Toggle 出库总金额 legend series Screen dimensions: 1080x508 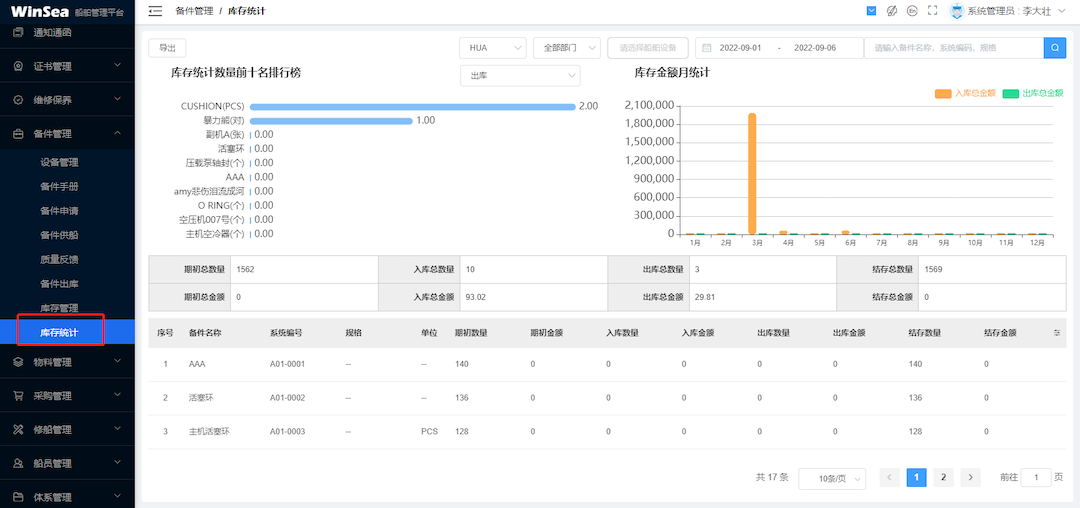(1032, 93)
